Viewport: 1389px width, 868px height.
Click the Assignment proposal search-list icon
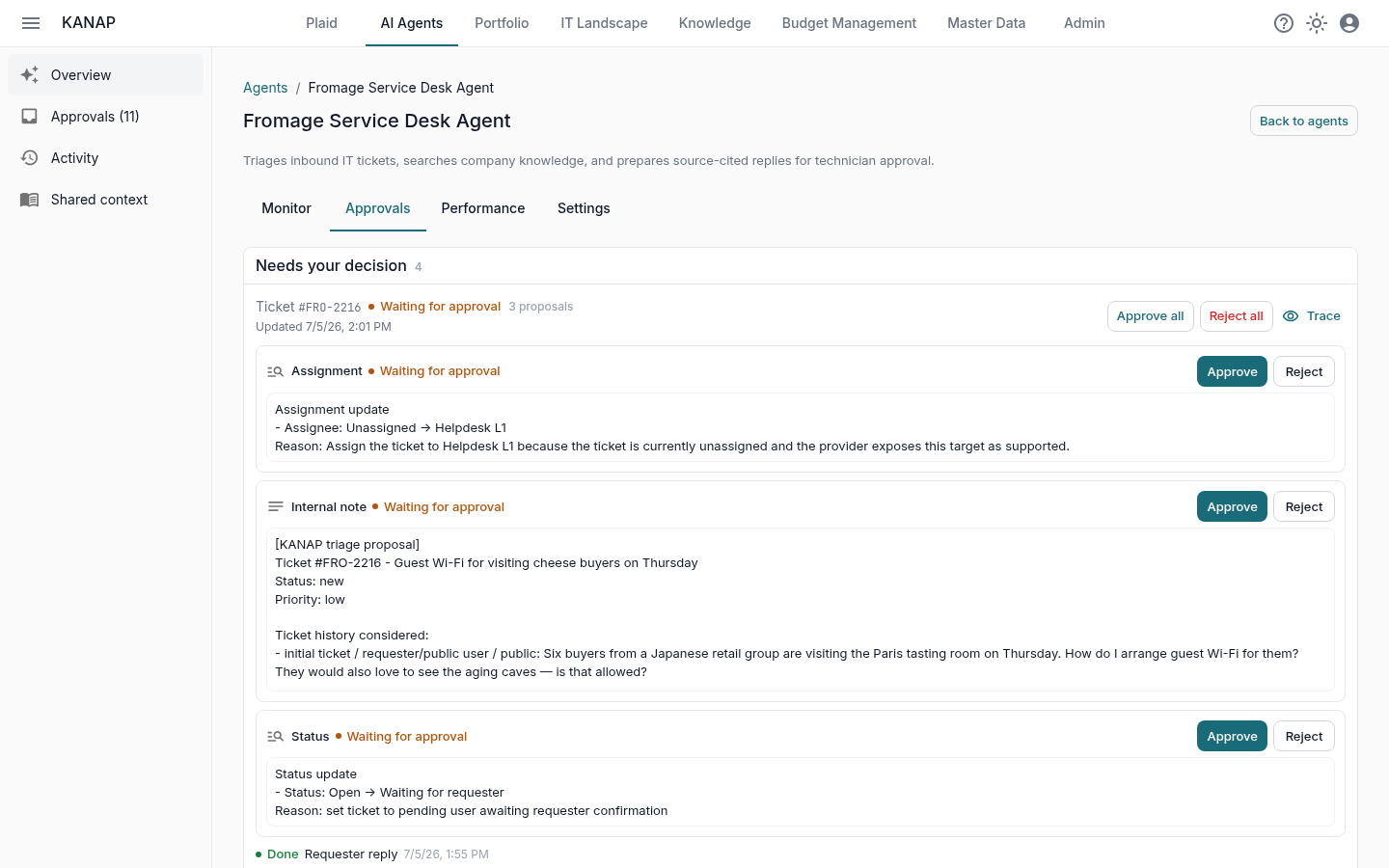coord(275,371)
